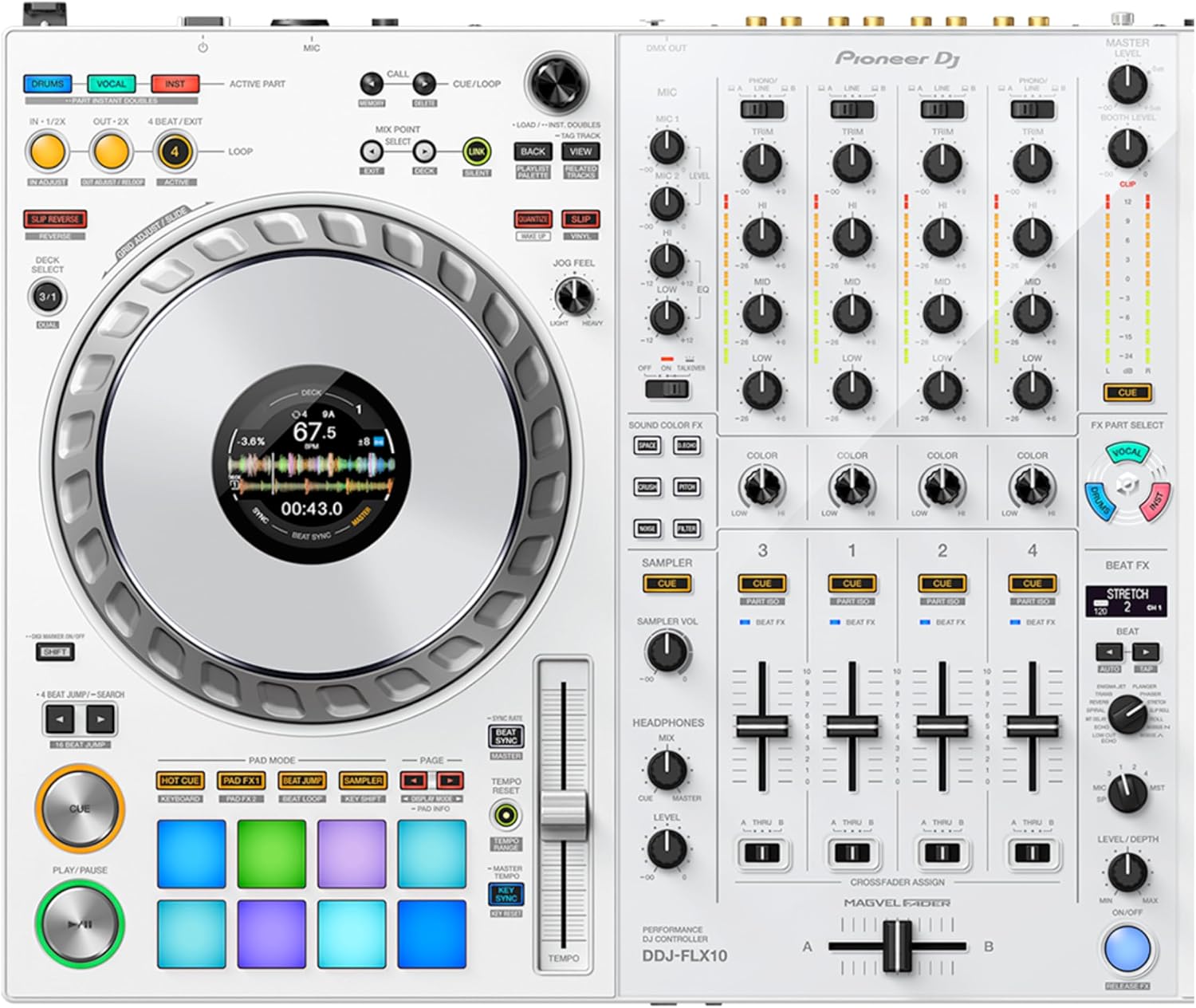This screenshot has height=1008, width=1196.
Task: Click the 4 beat jump forward button
Action: (x=100, y=719)
